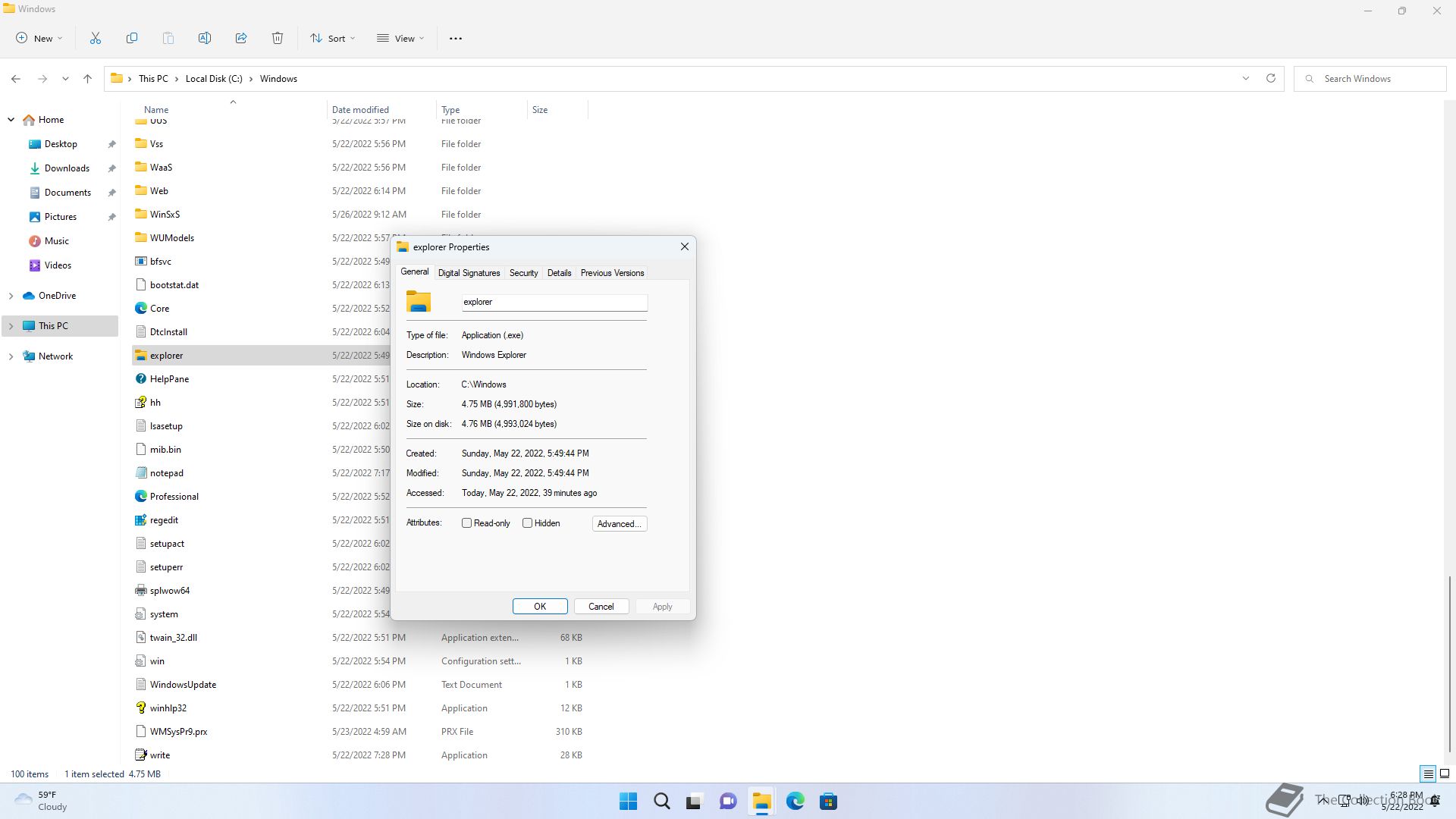Open the See more ellipsis menu

point(456,38)
